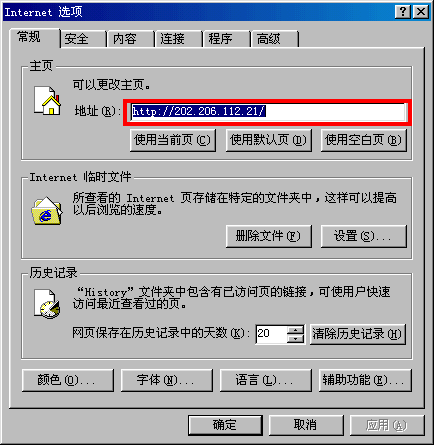Click 使用空白页 button
This screenshot has width=434, height=445.
pos(364,140)
